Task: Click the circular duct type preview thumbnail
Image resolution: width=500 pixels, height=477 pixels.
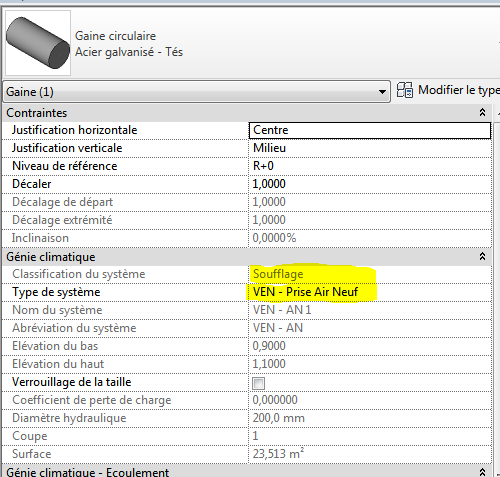Action: point(38,43)
